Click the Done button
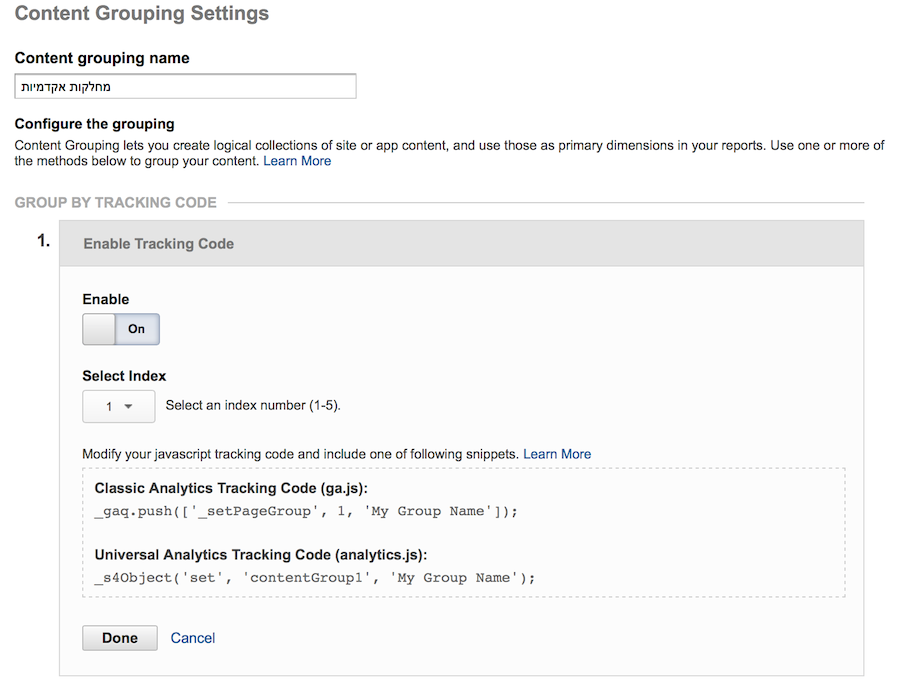Screen dimensions: 900x693 coord(120,638)
